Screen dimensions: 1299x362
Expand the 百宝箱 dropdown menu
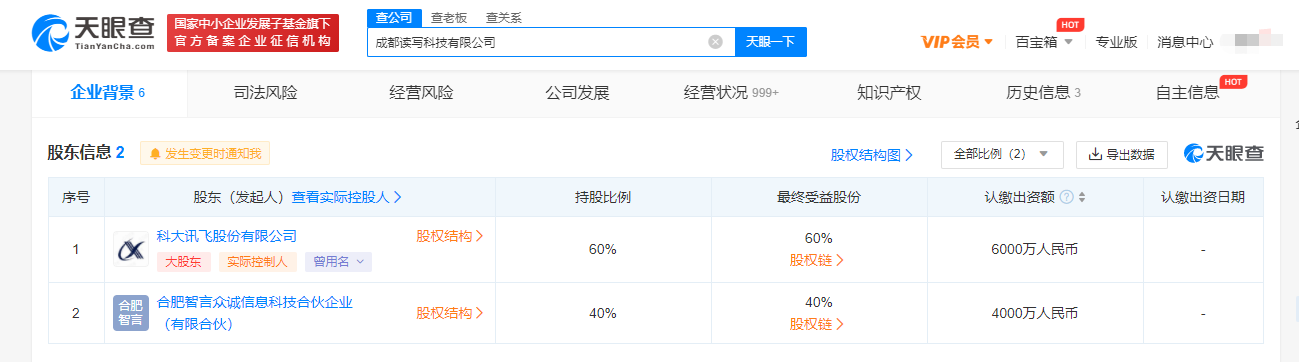click(x=1044, y=42)
